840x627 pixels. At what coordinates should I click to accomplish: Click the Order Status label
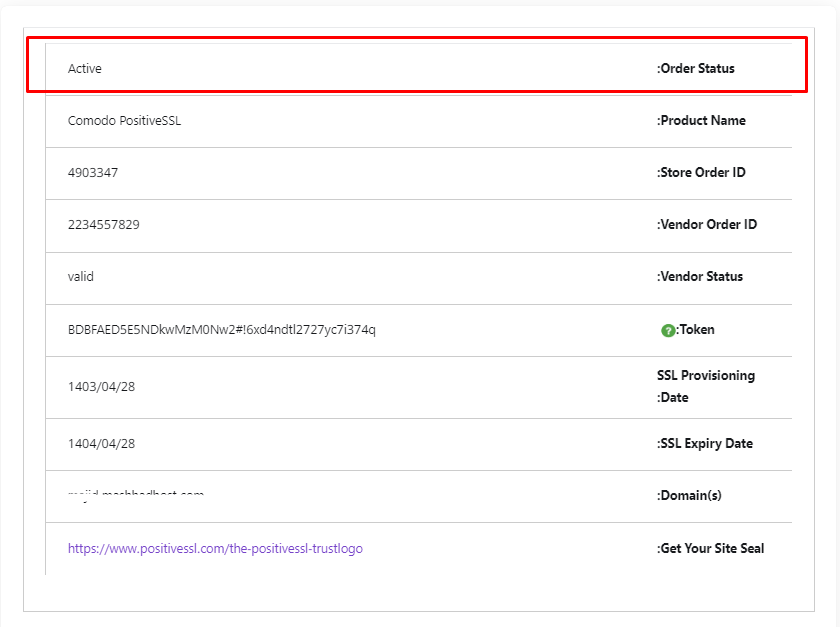coord(696,69)
